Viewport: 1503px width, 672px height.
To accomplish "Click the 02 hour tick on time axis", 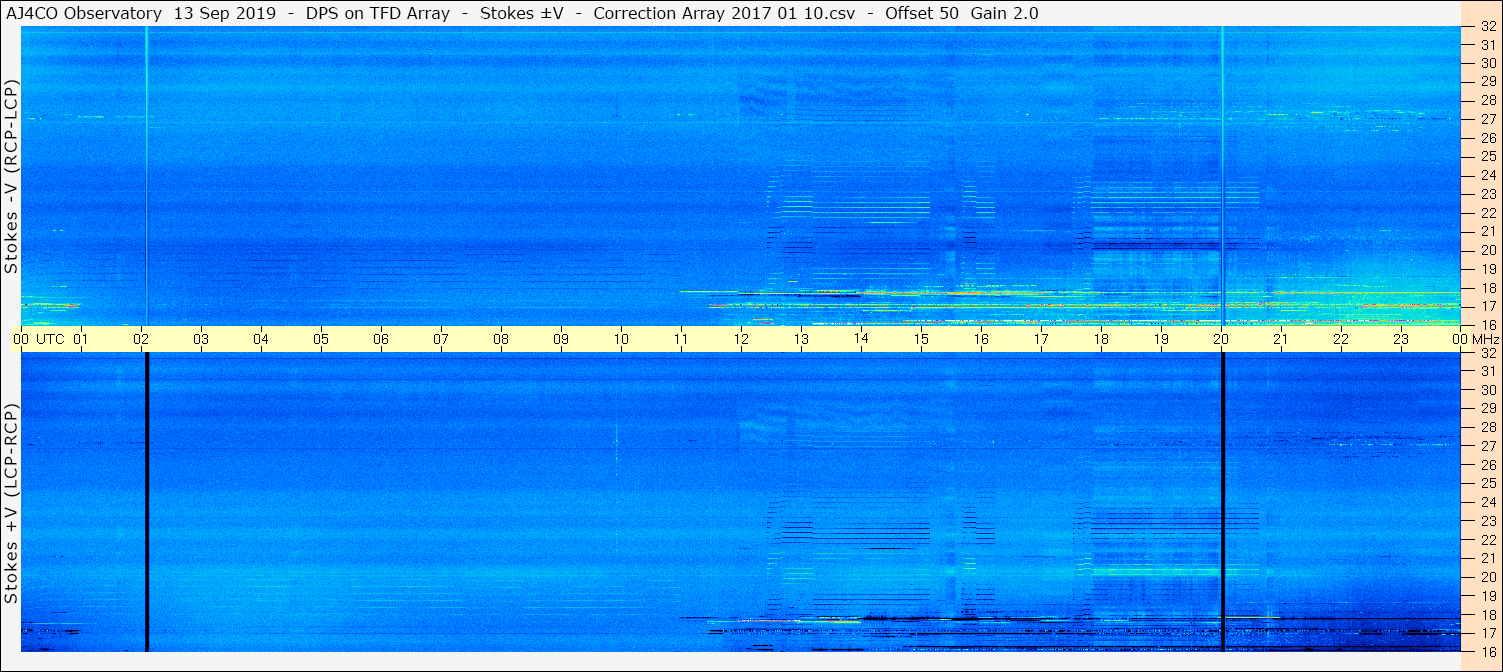I will point(141,339).
